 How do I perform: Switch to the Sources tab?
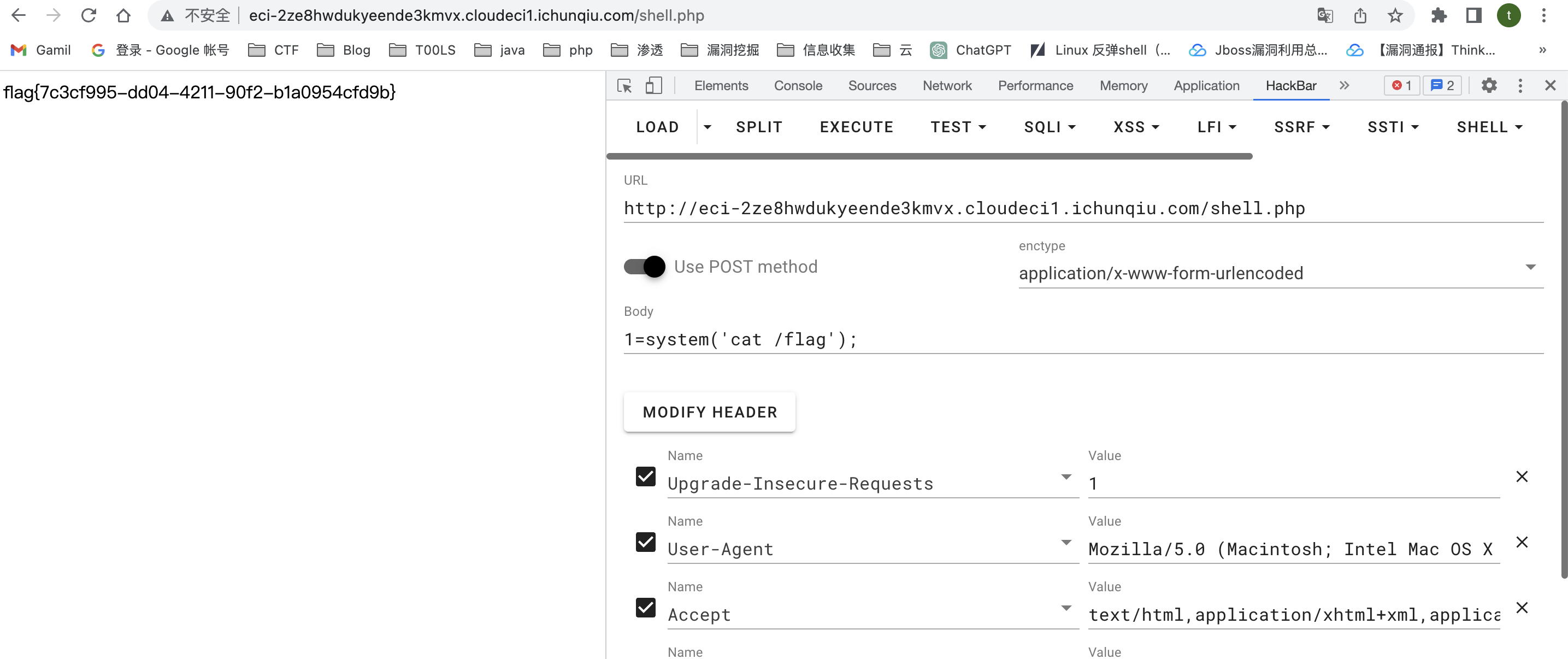point(873,86)
